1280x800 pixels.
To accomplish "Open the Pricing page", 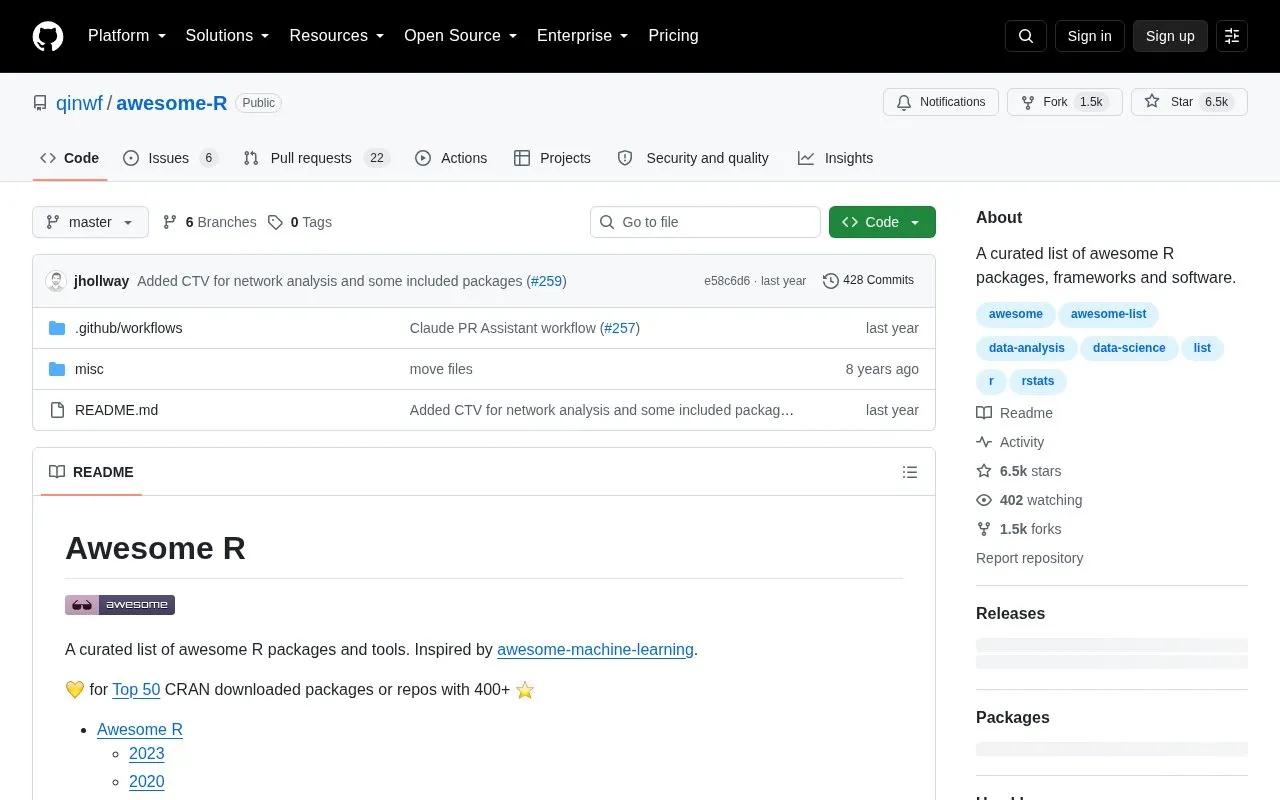I will pos(673,36).
